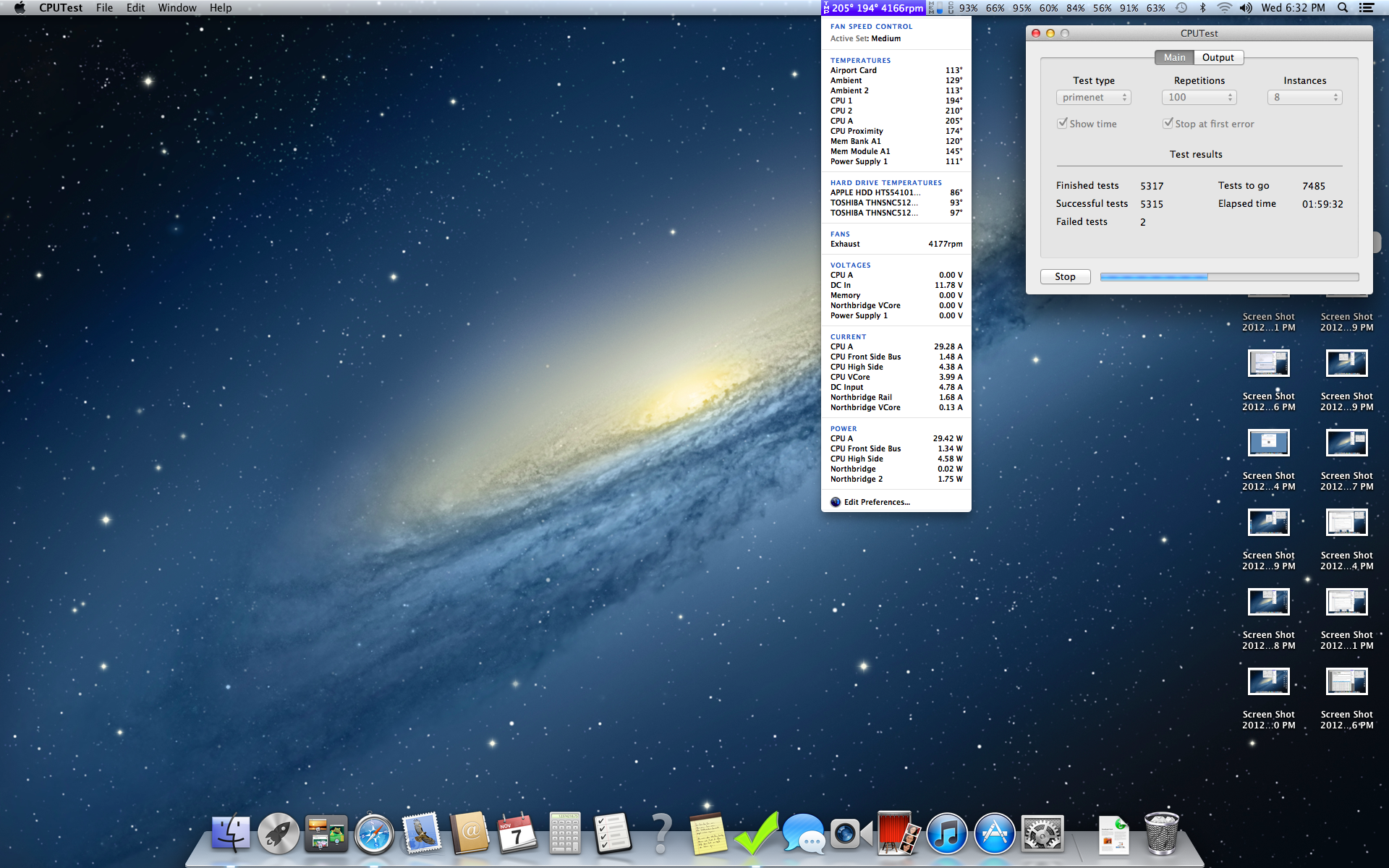Switch to the Output tab
Viewport: 1389px width, 868px height.
coord(1218,58)
